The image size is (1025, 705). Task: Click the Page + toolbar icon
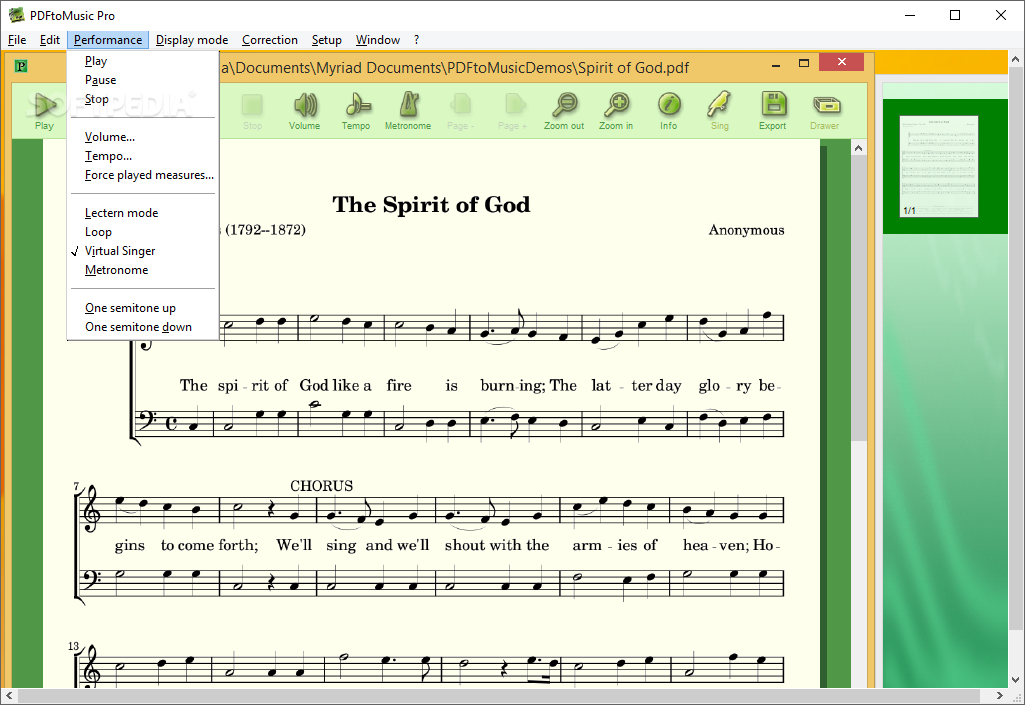pos(512,111)
